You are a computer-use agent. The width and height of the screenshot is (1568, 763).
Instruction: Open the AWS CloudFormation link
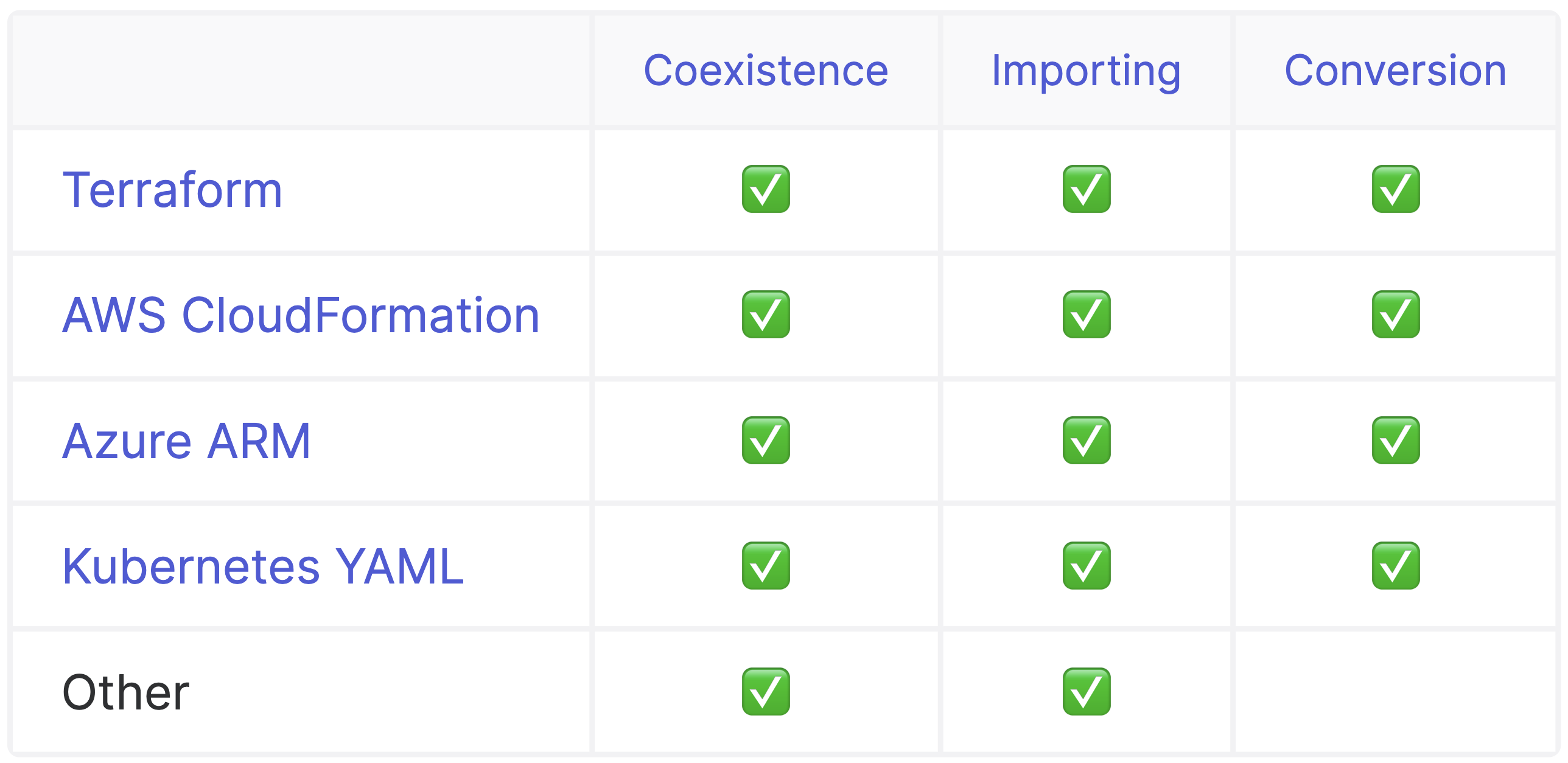301,315
